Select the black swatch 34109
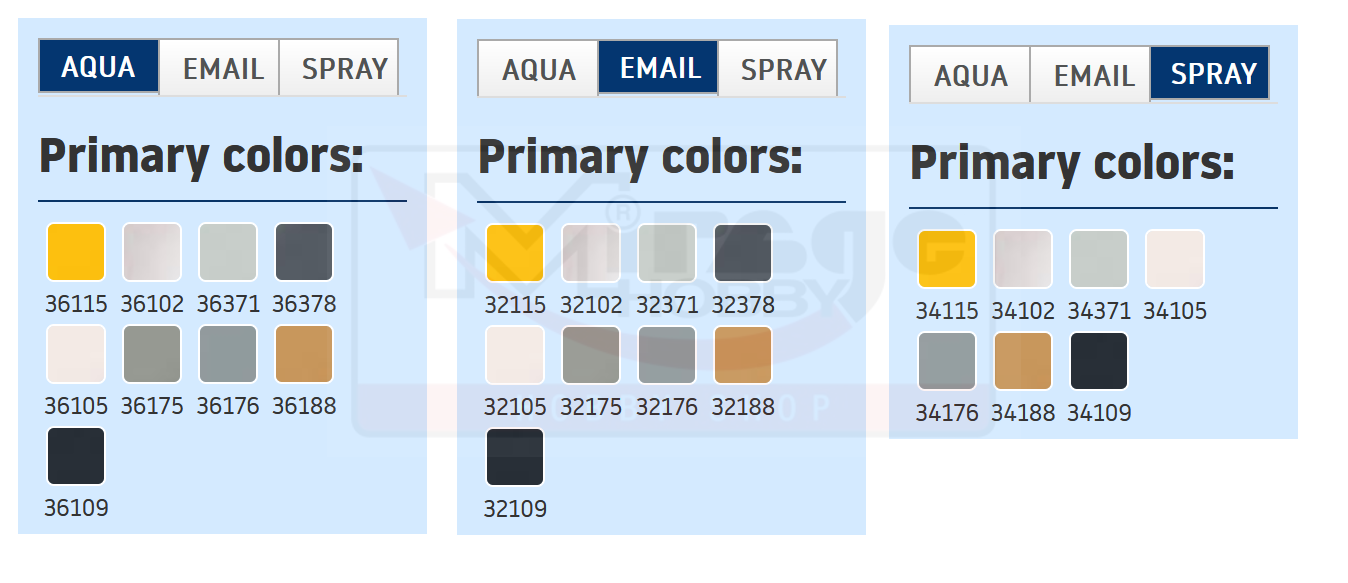 [x=1099, y=361]
